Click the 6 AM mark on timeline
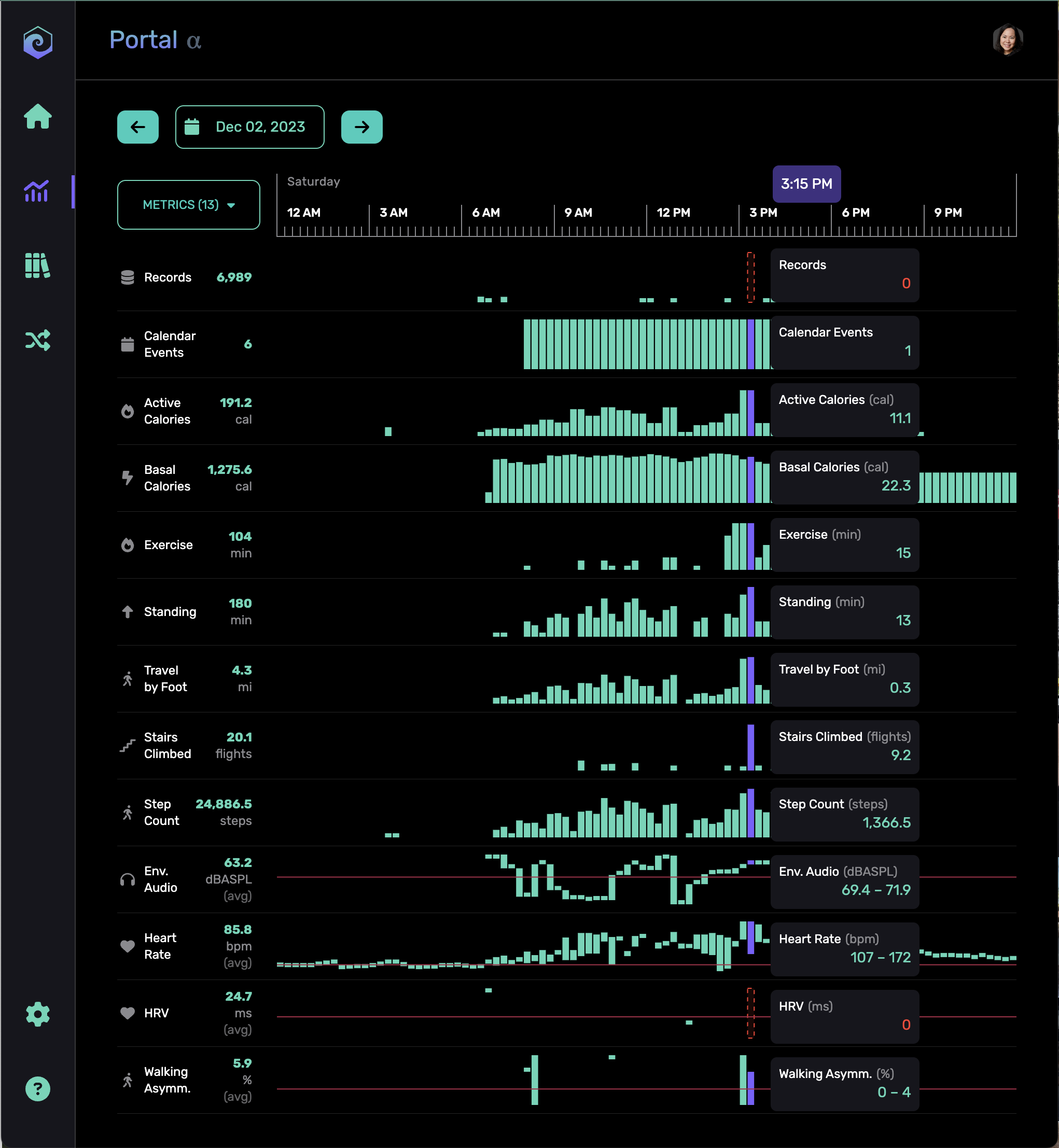 pos(485,213)
